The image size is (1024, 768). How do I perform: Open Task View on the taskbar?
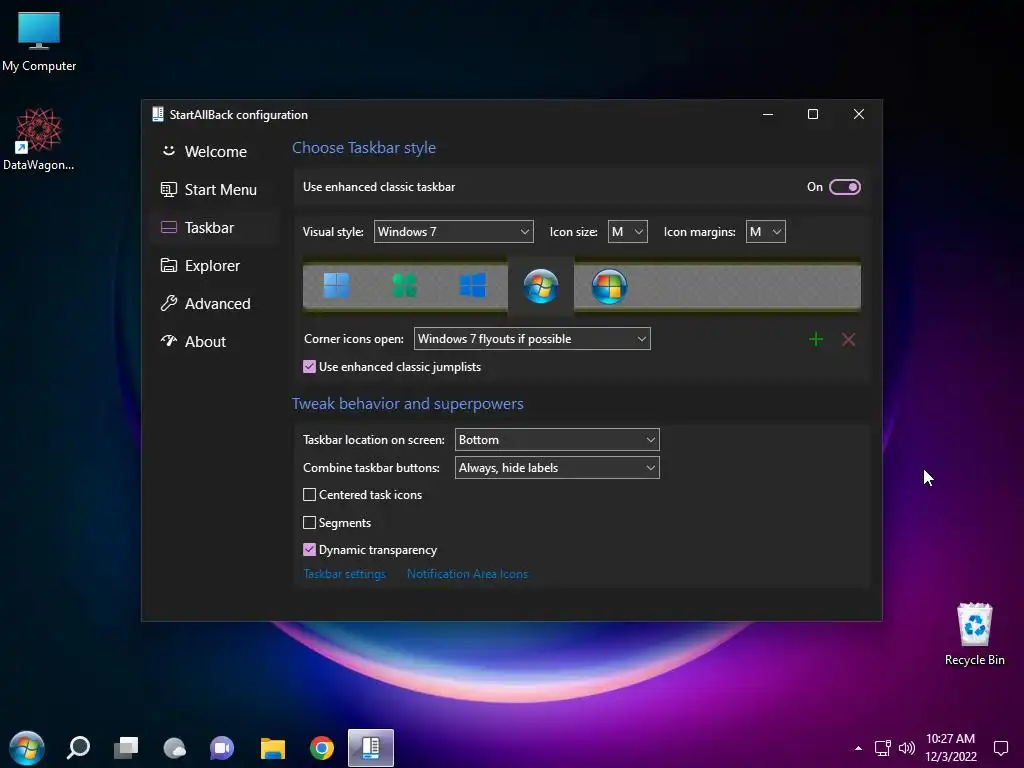click(x=126, y=748)
